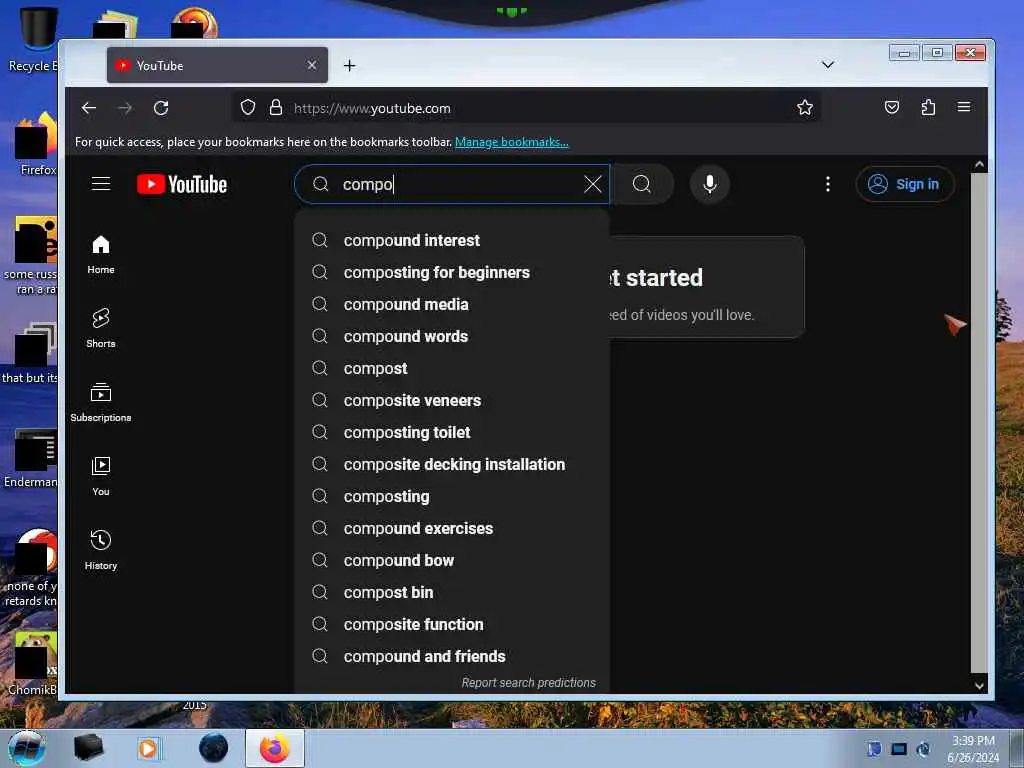Viewport: 1024px width, 768px height.
Task: Choose suggestion 'compound words'
Action: coord(451,336)
